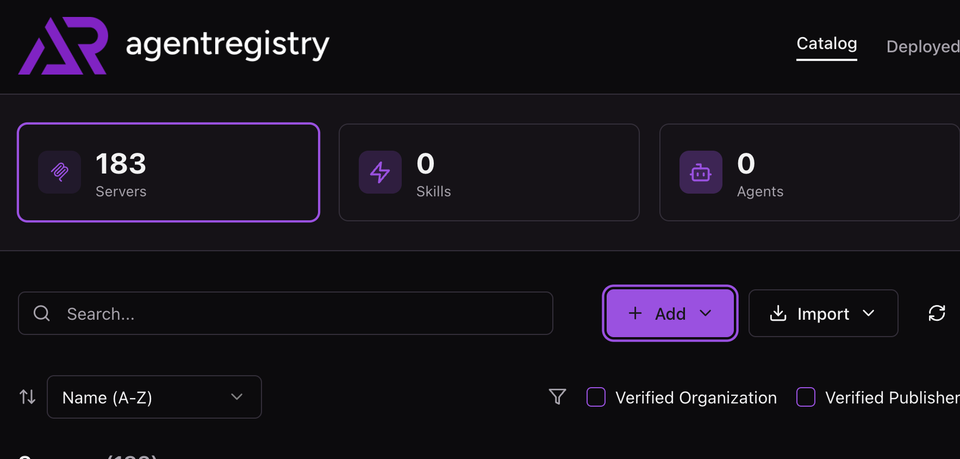The height and width of the screenshot is (459, 960).
Task: Open the Deployed tab
Action: click(x=921, y=46)
